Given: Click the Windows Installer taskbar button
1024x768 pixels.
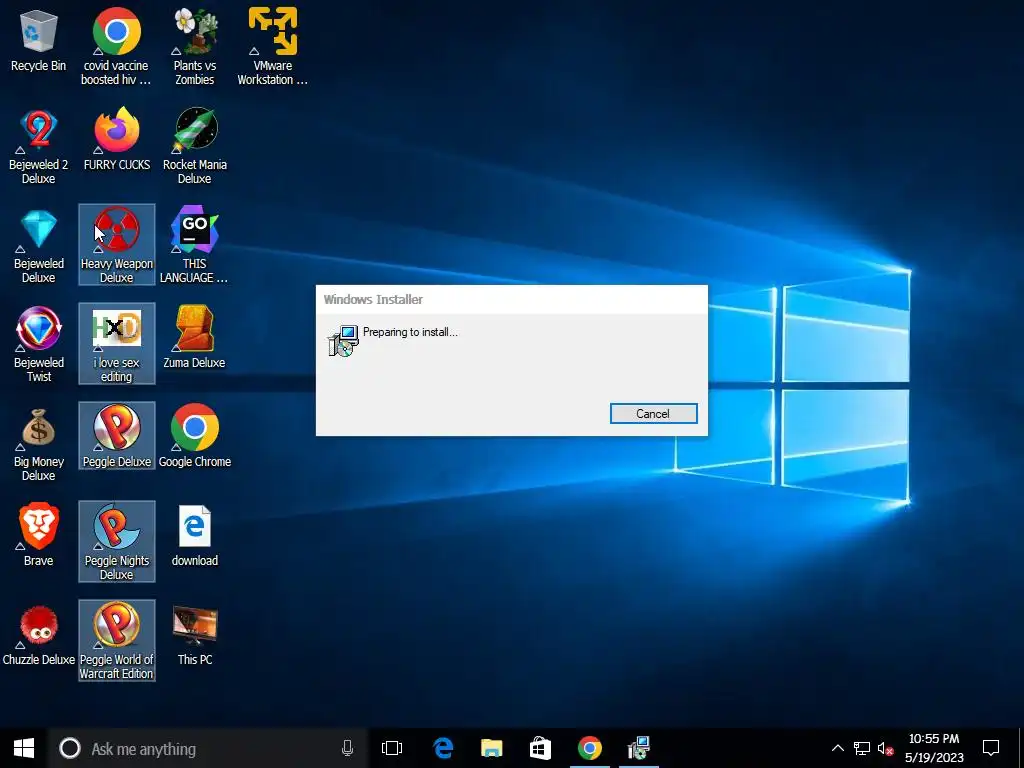Looking at the screenshot, I should pyautogui.click(x=638, y=748).
